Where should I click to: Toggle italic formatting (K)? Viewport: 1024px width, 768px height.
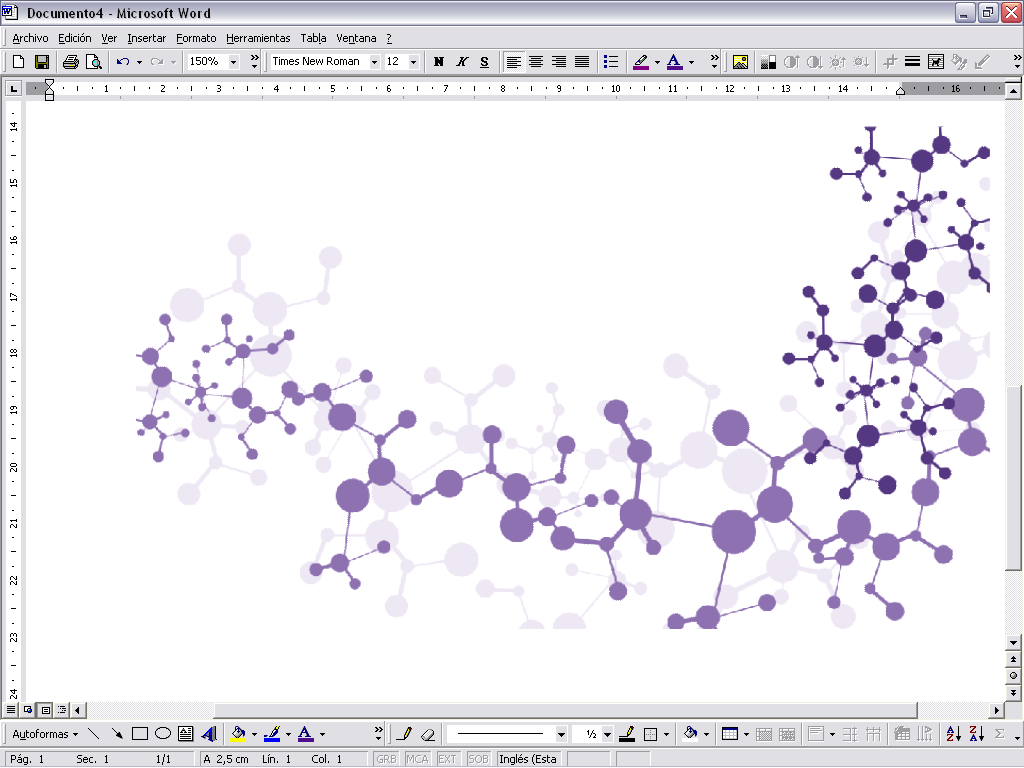[462, 62]
